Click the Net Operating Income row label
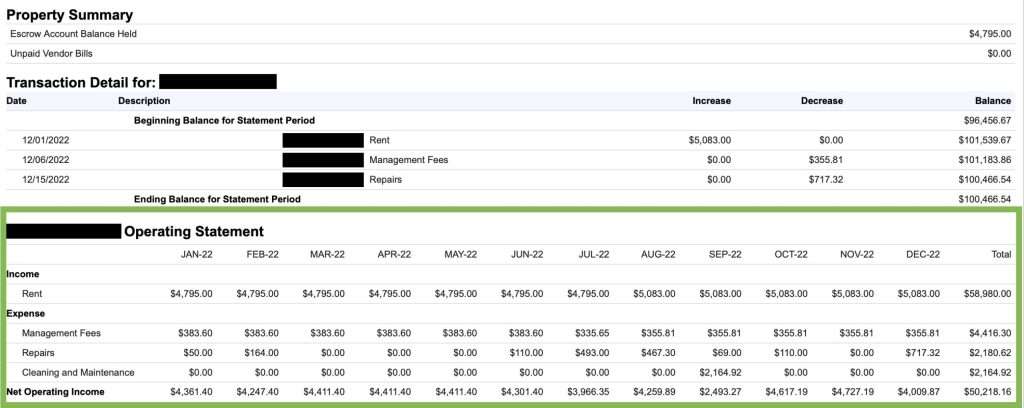The height and width of the screenshot is (408, 1024). click(x=55, y=392)
